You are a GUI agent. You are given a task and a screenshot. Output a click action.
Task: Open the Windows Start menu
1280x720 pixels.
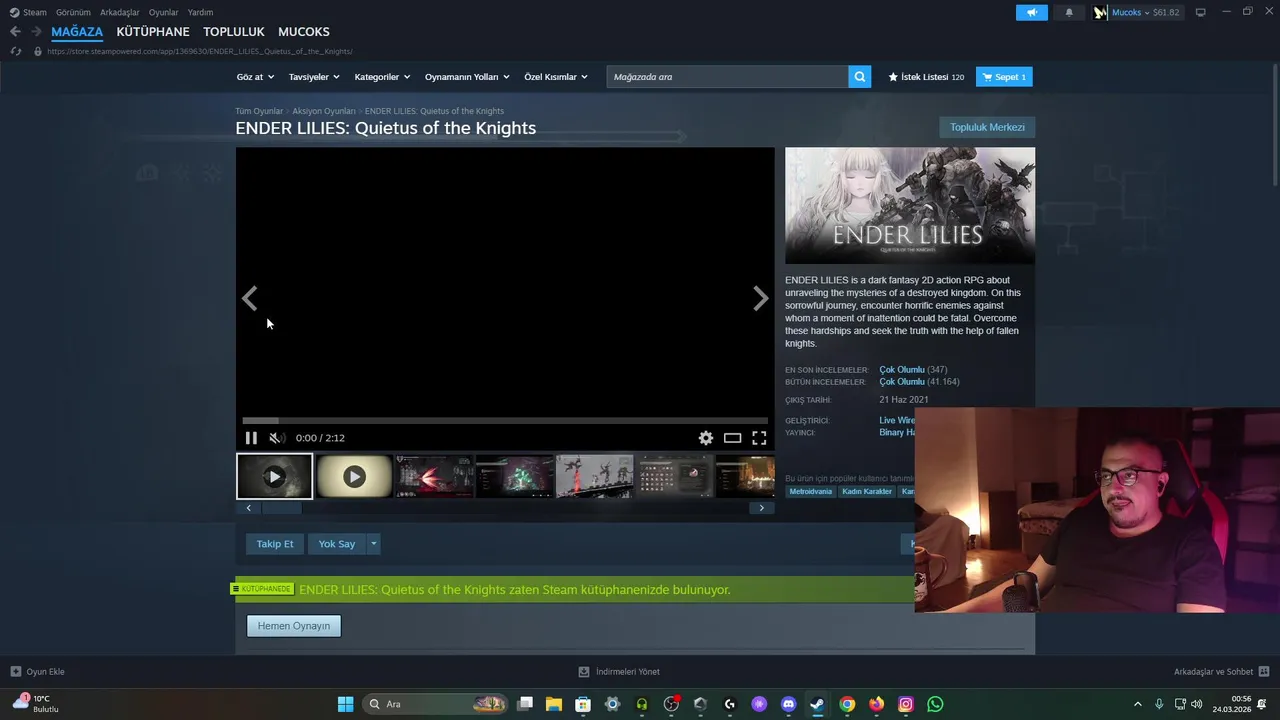click(345, 704)
